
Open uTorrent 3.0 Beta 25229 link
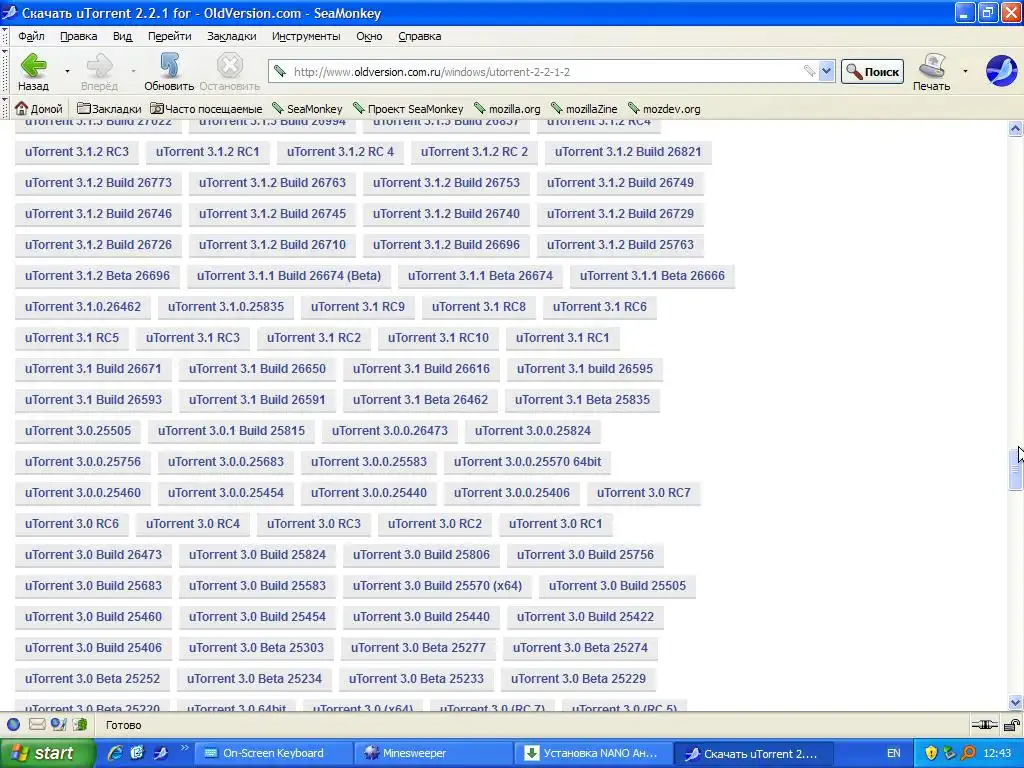[x=579, y=679]
